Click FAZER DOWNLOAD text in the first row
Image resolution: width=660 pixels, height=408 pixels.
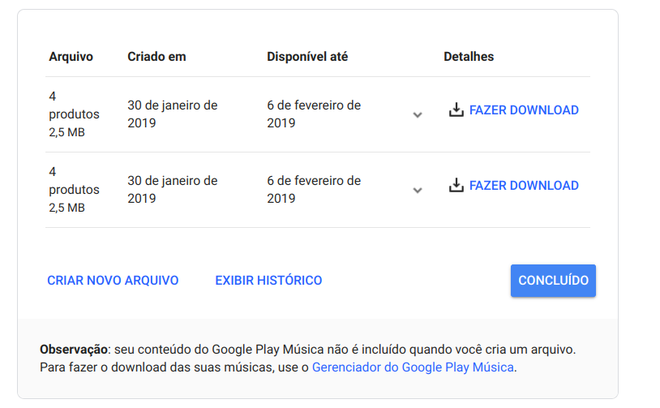pos(524,110)
